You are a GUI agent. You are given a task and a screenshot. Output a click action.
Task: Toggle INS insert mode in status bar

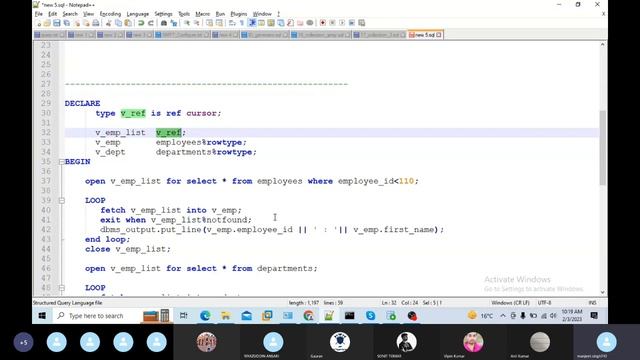(x=592, y=303)
